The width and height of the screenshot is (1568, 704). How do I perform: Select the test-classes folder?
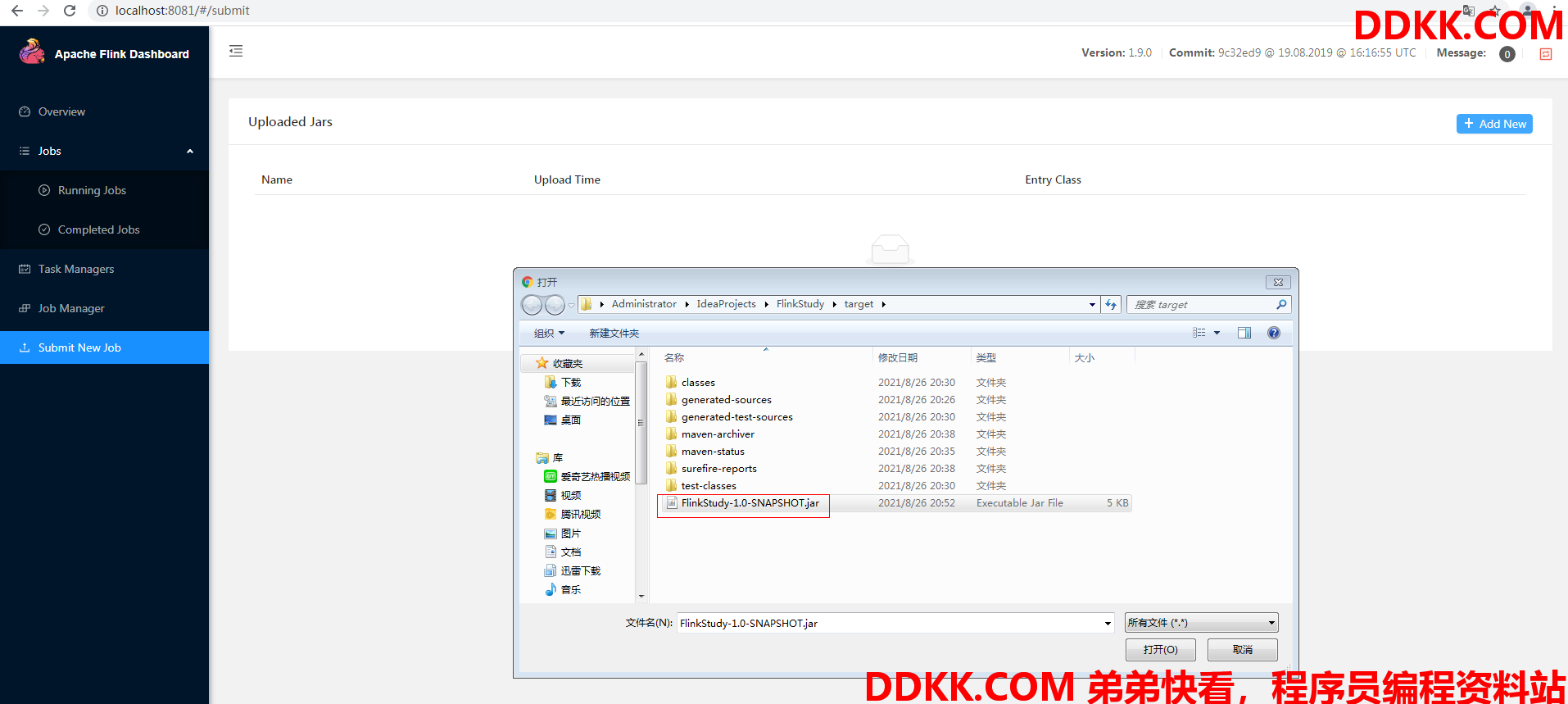pos(709,486)
